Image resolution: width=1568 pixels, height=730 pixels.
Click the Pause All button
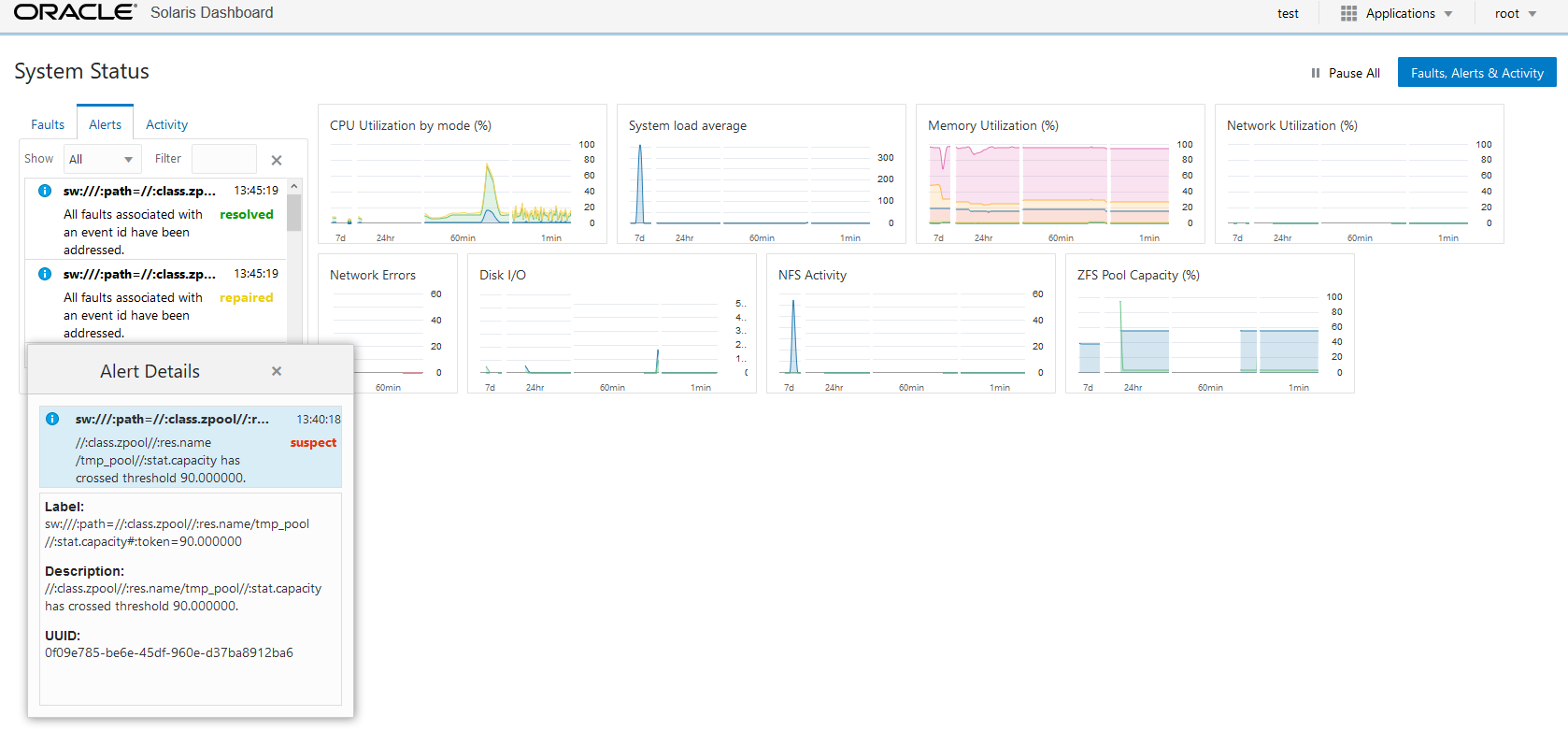1346,73
